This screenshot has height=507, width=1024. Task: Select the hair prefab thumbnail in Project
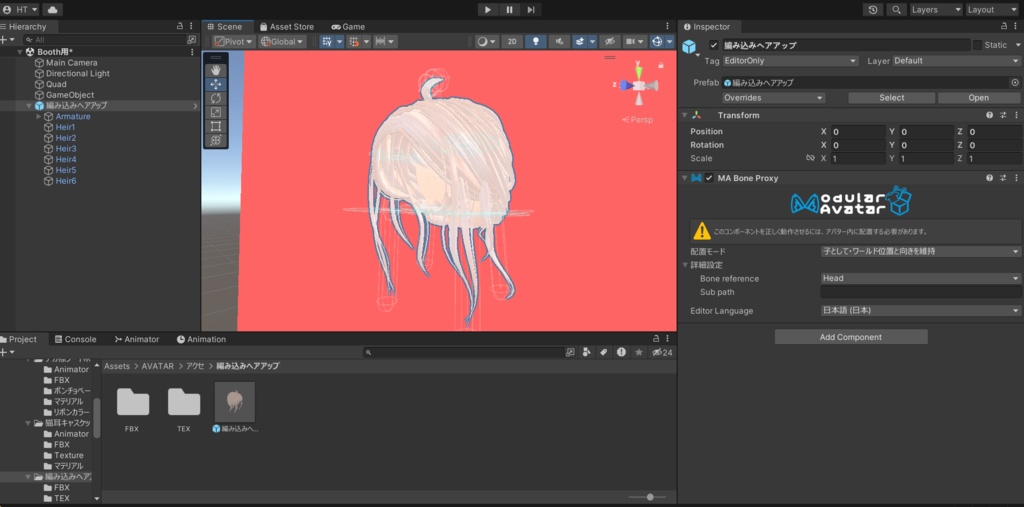[x=235, y=402]
